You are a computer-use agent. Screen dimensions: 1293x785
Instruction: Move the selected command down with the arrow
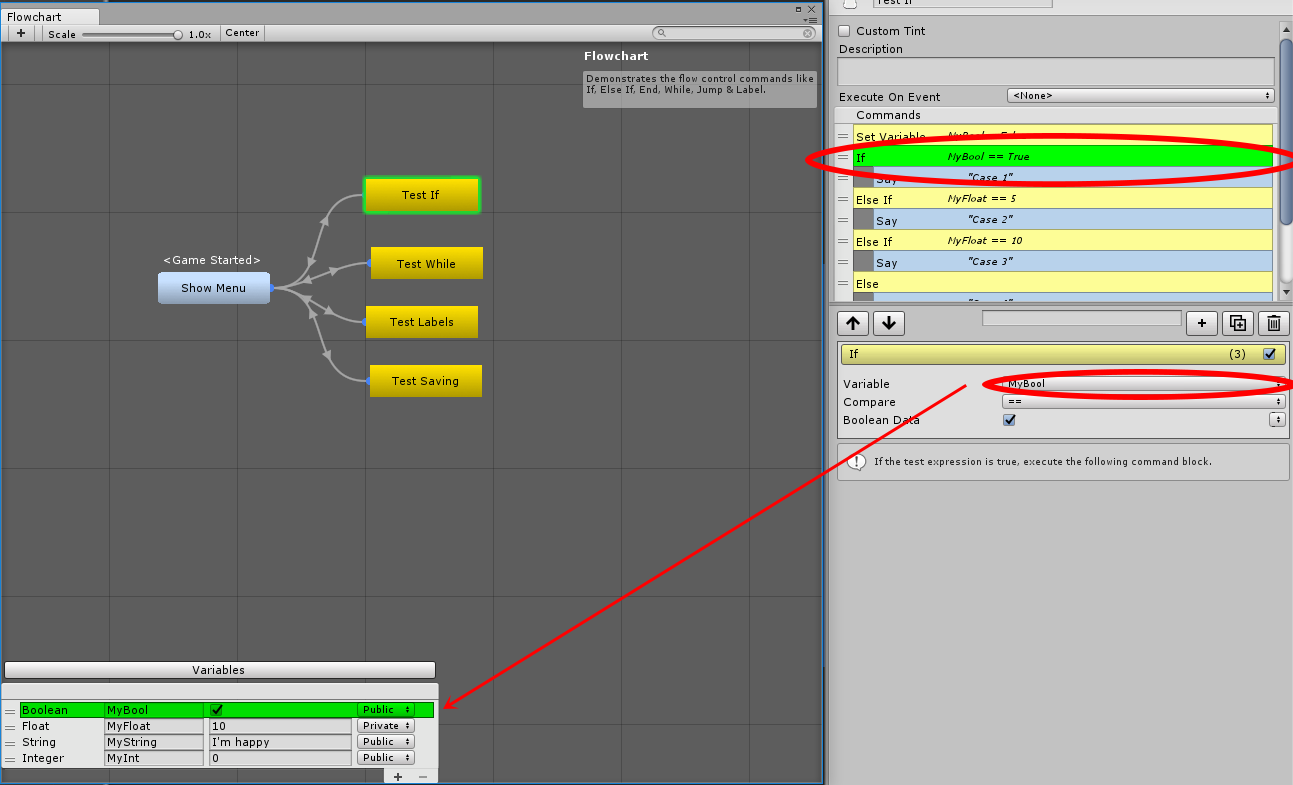(889, 323)
